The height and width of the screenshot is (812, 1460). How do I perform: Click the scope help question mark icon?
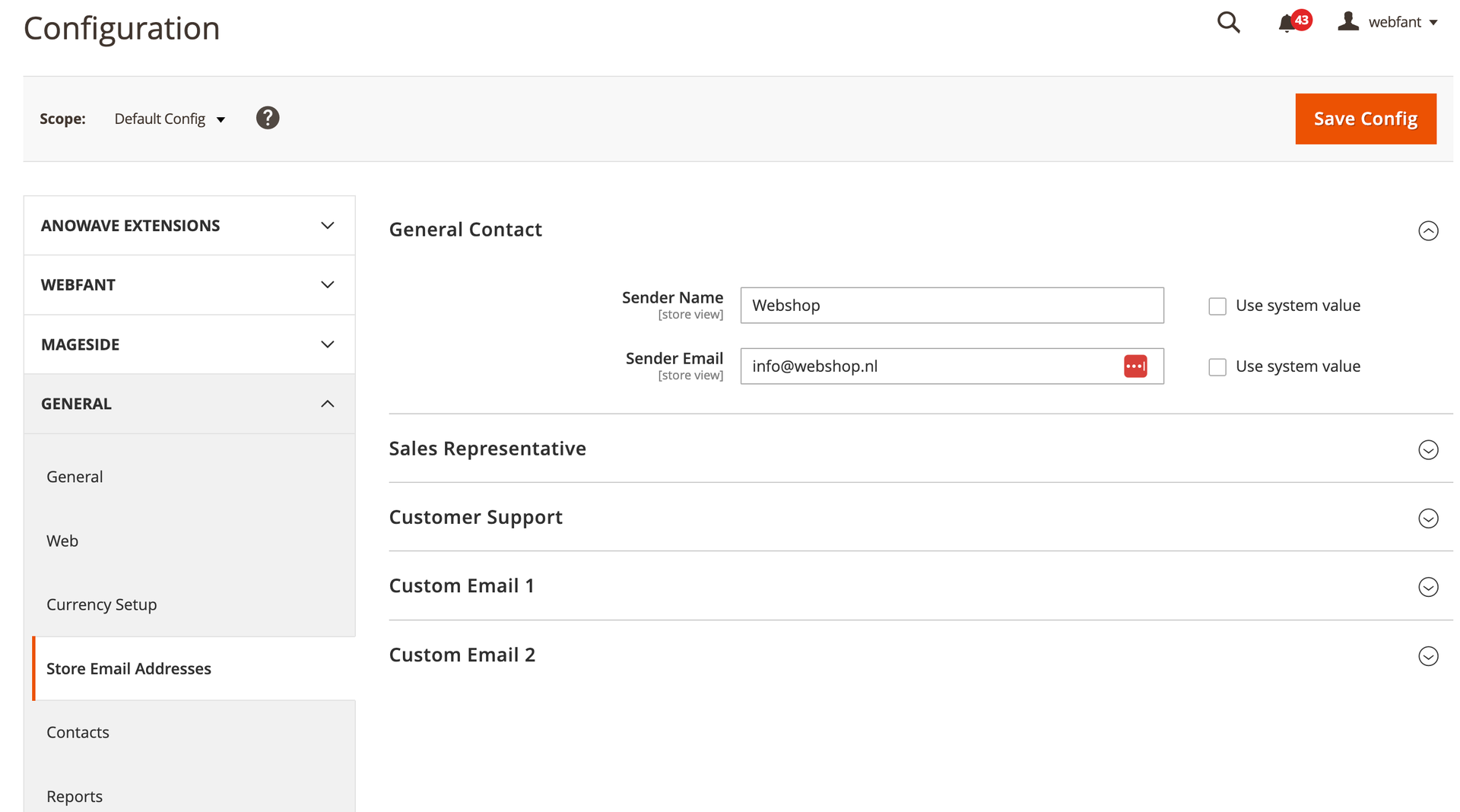click(x=268, y=118)
